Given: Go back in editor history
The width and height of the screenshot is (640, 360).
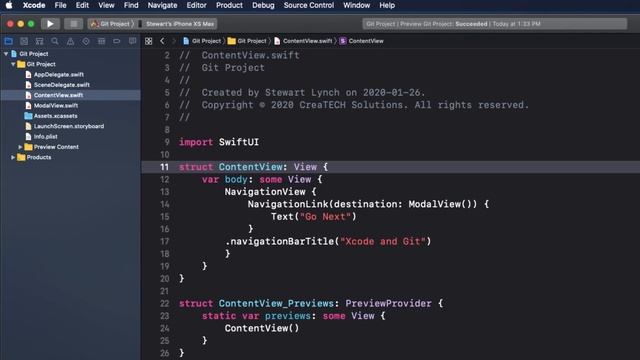Looking at the screenshot, I should 162,41.
